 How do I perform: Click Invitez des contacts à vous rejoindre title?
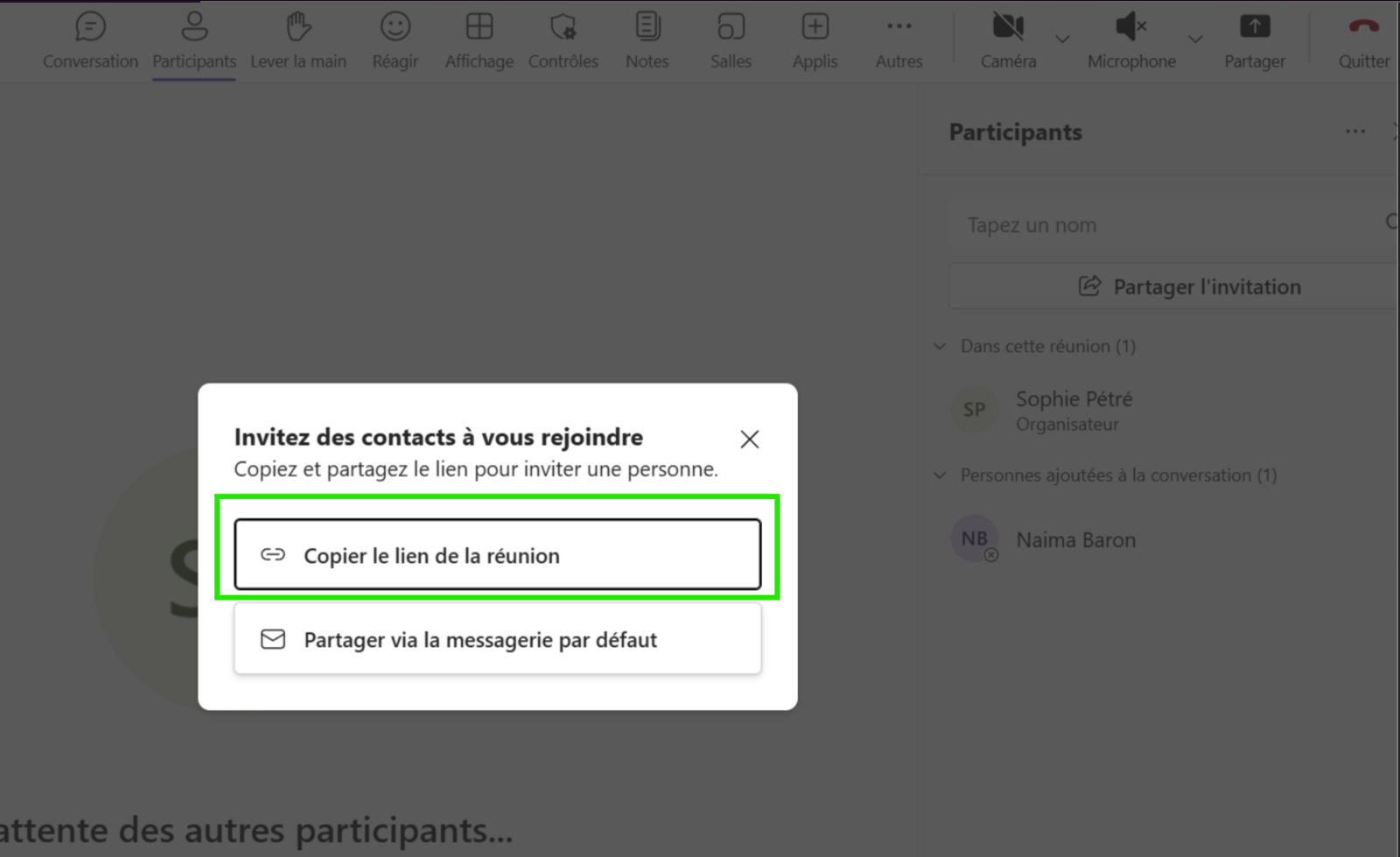tap(438, 437)
